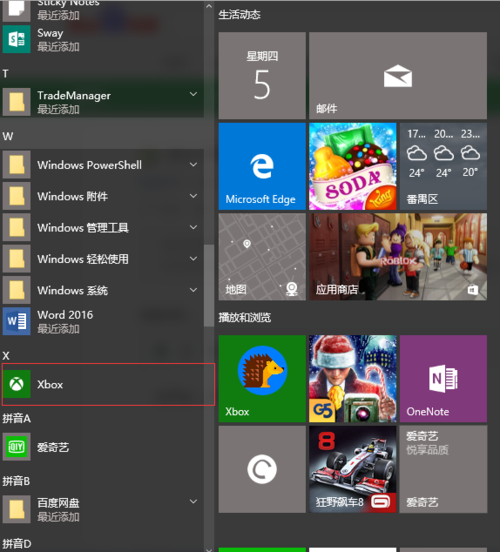Open the 地图 maps tile
The width and height of the screenshot is (500, 552).
click(x=262, y=257)
